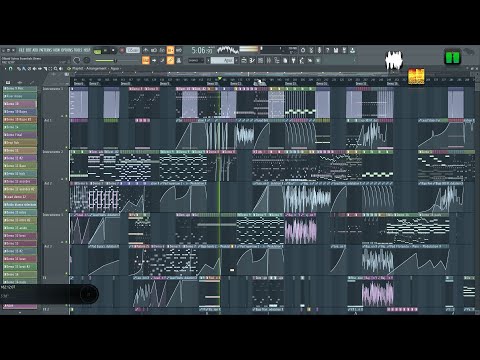Click the View channel rack toolbar icon
The width and height of the screenshot is (480, 360).
(x=260, y=60)
